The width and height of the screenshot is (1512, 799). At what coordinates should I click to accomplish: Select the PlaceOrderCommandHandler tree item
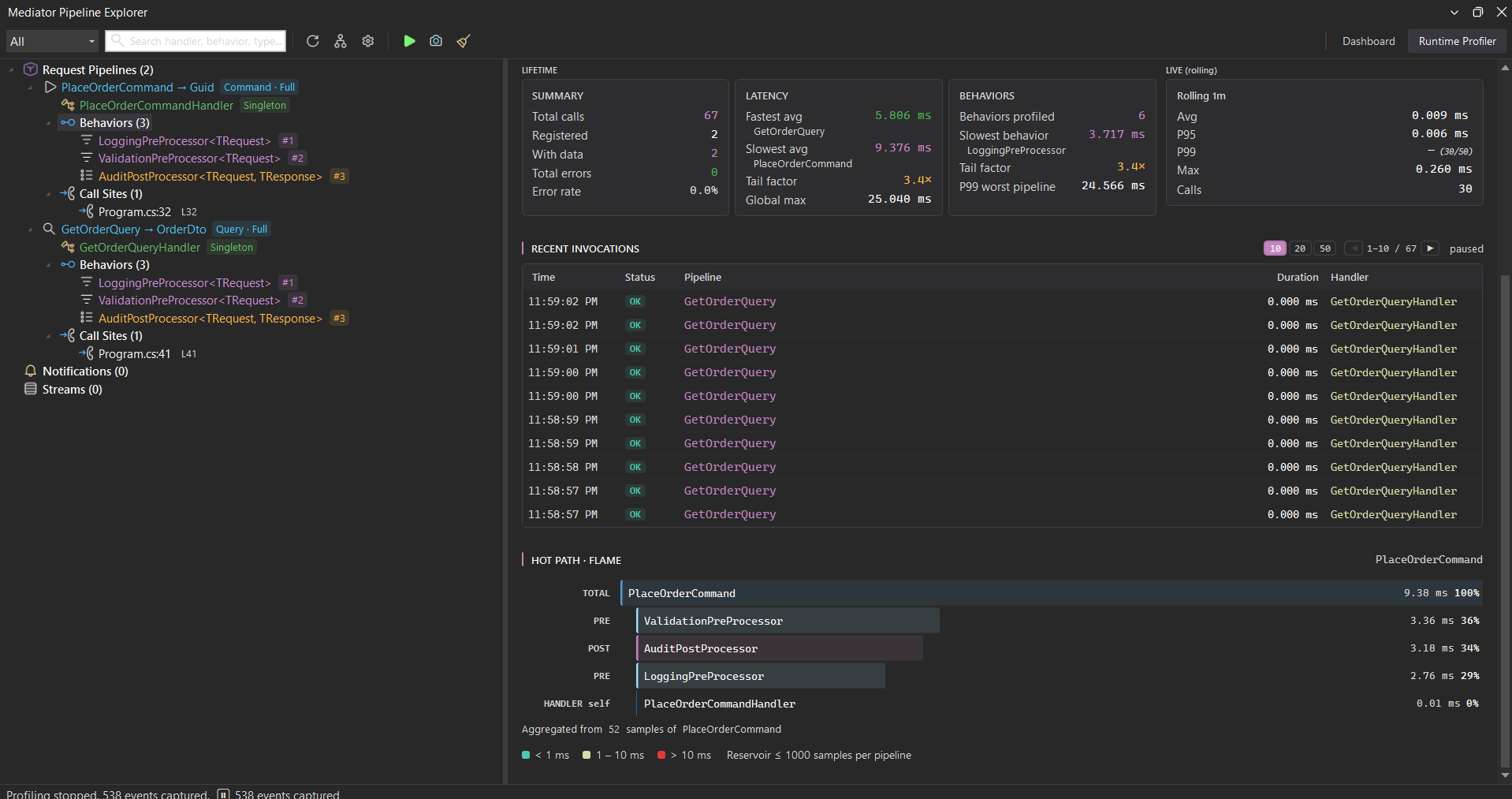point(156,106)
